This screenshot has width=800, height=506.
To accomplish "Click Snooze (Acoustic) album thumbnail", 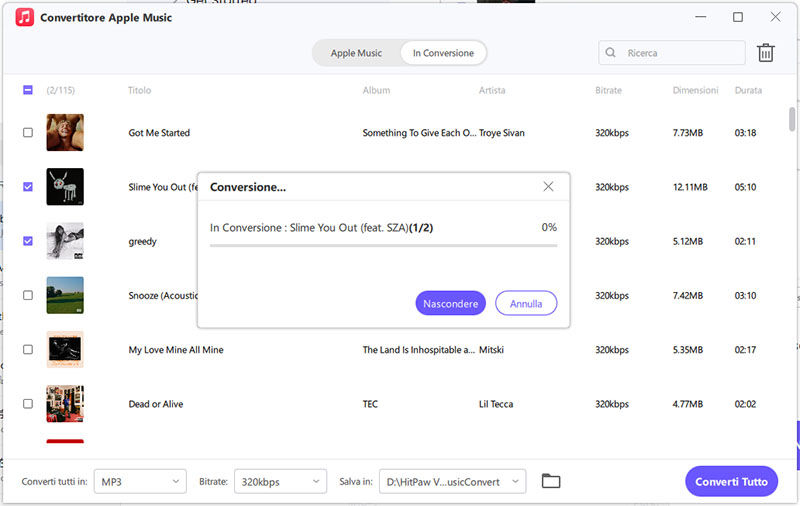I will point(65,295).
